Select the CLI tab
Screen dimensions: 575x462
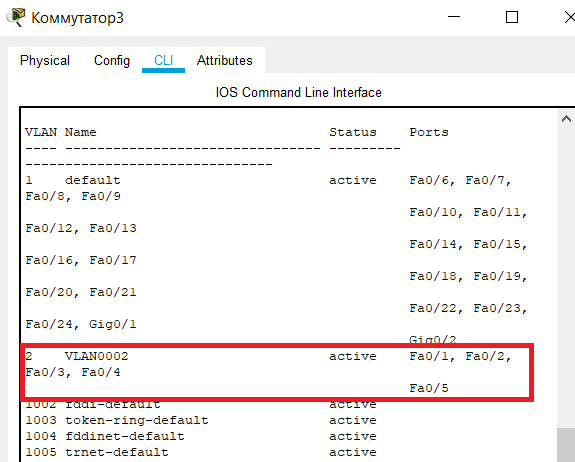[x=163, y=60]
